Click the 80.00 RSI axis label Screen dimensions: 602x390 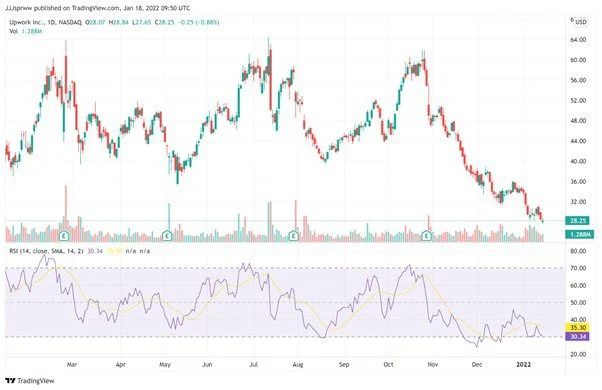pyautogui.click(x=579, y=251)
